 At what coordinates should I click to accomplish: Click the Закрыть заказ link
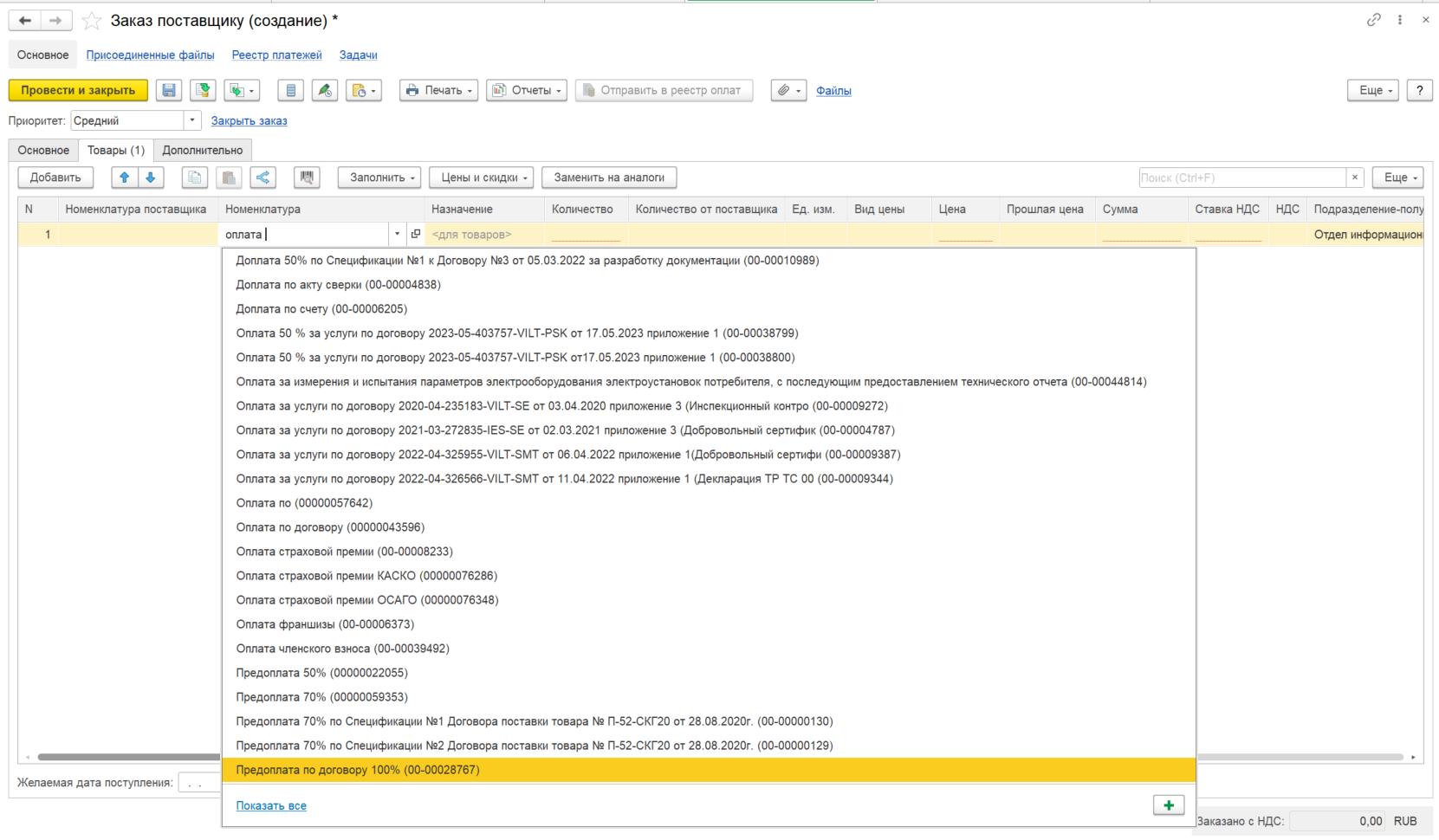coord(249,120)
